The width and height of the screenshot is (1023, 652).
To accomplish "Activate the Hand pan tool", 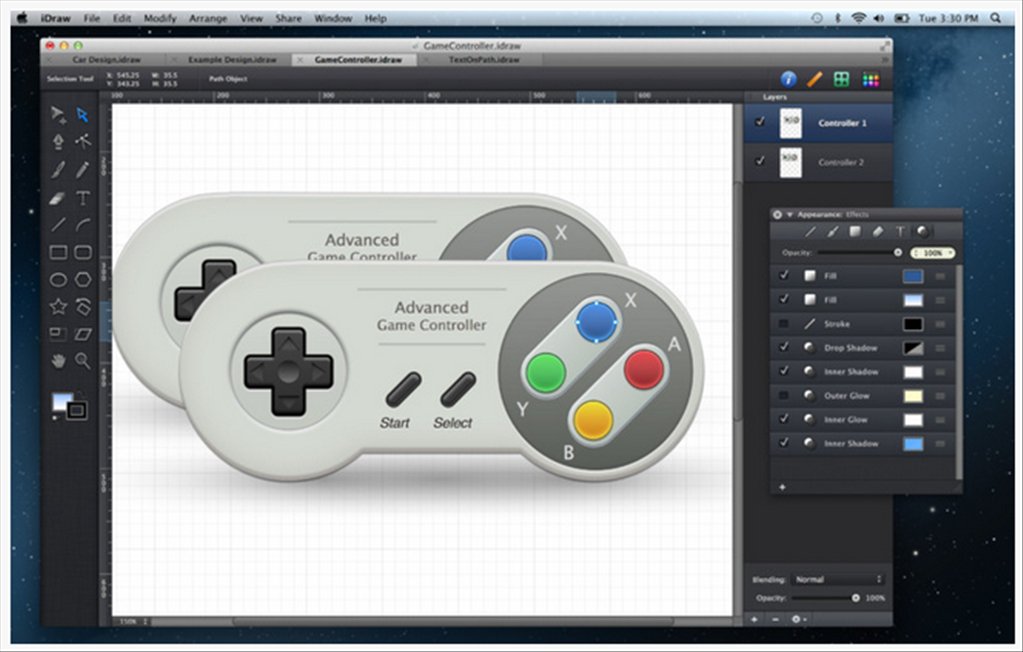I will [58, 361].
